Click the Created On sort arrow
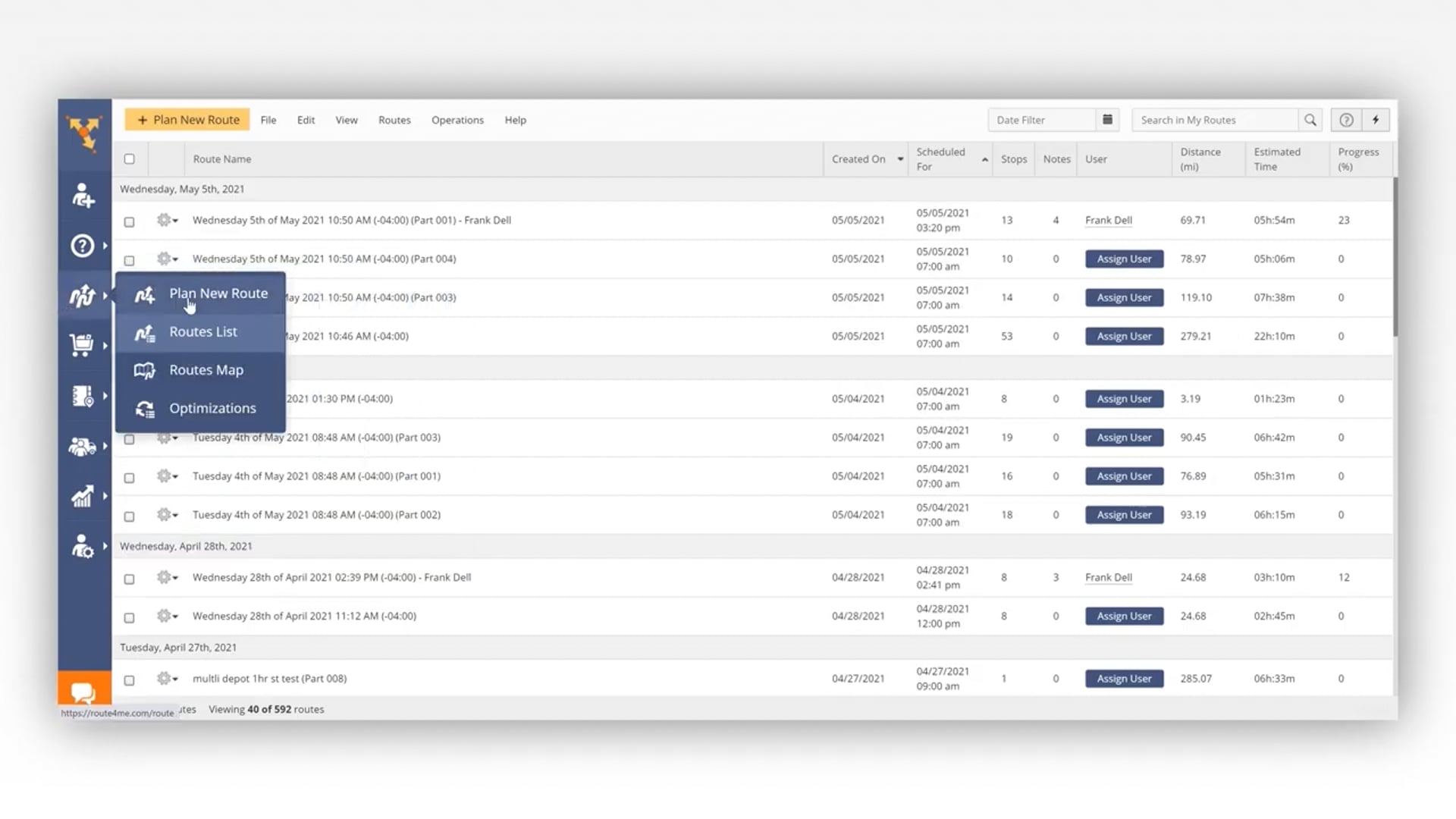The width and height of the screenshot is (1456, 819). click(900, 159)
